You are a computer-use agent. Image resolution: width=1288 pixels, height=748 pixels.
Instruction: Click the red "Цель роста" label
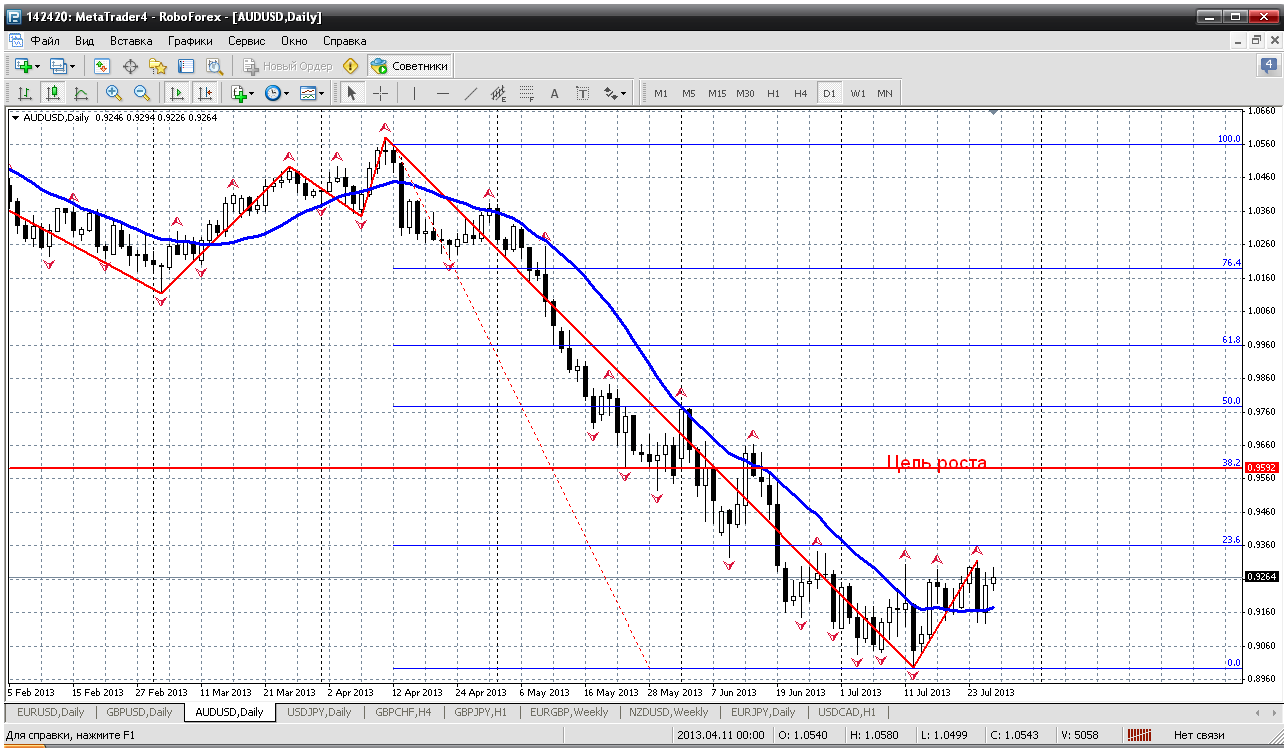pyautogui.click(x=936, y=462)
